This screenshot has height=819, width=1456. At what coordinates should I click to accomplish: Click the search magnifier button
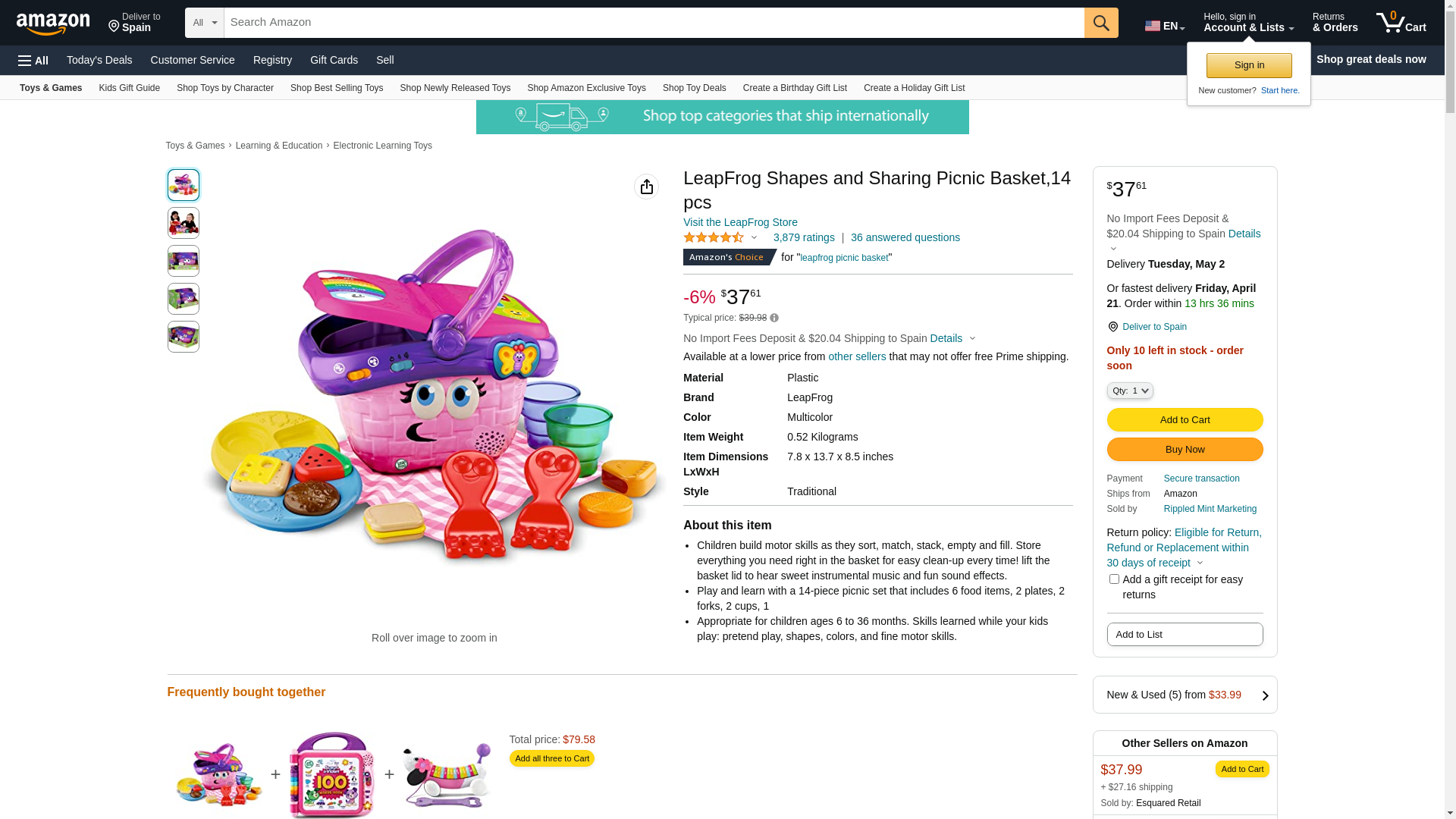(1101, 23)
